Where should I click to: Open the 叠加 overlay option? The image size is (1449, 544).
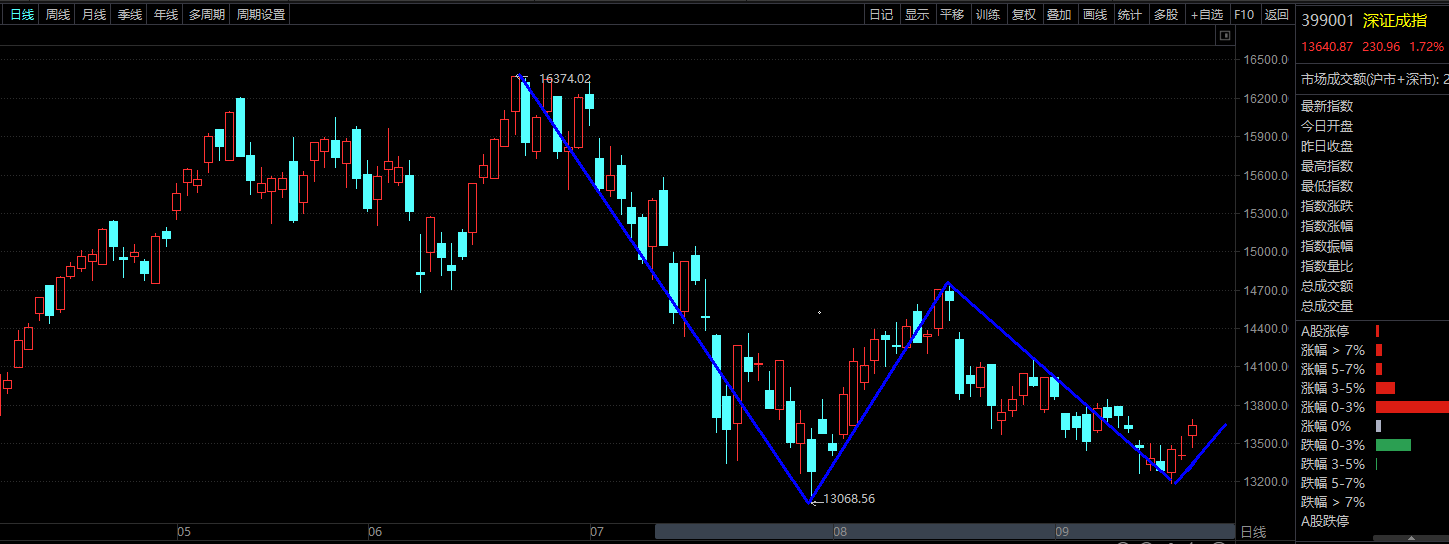(1059, 15)
